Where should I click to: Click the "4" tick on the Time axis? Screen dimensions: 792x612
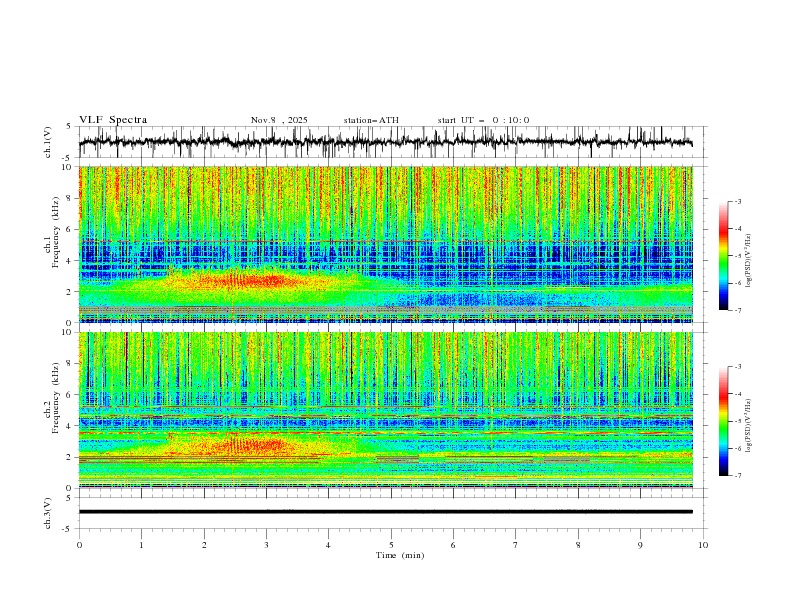[328, 545]
